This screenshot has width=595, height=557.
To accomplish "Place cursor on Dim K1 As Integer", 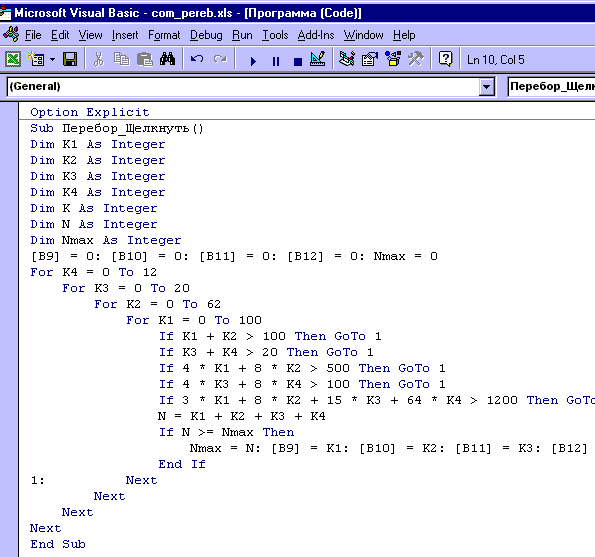I will coord(98,144).
